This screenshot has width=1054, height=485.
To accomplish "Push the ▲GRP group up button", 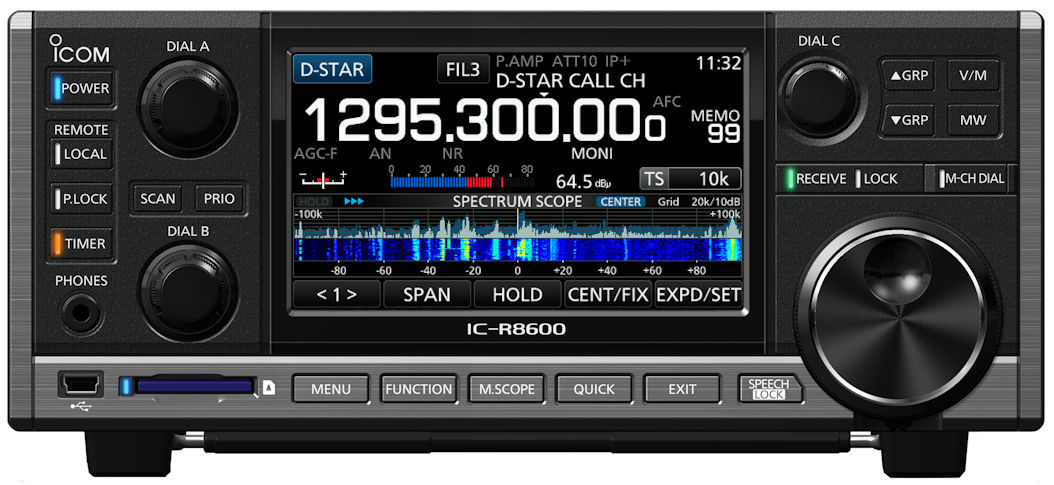I will [x=908, y=75].
